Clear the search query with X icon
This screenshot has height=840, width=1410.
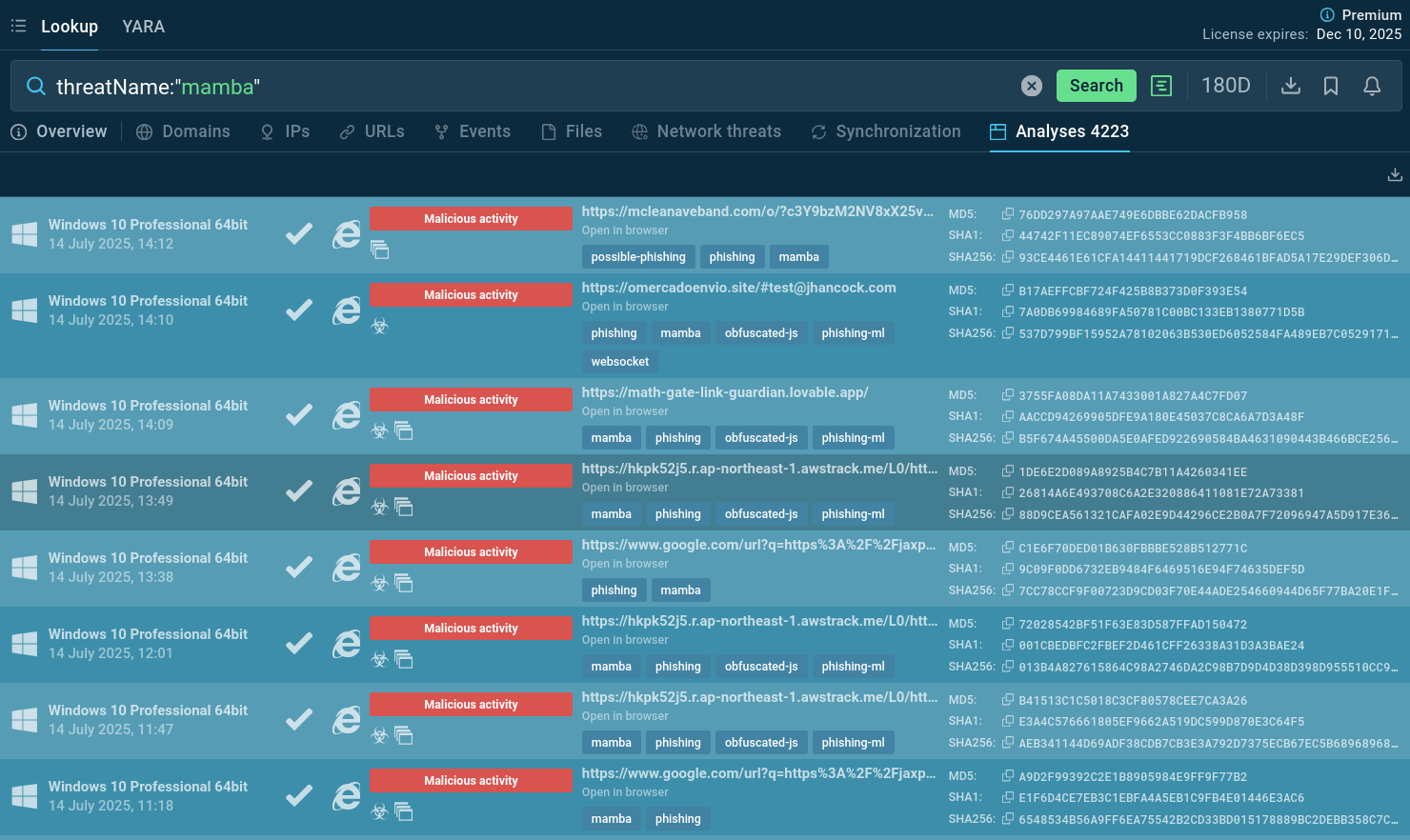click(x=1031, y=86)
